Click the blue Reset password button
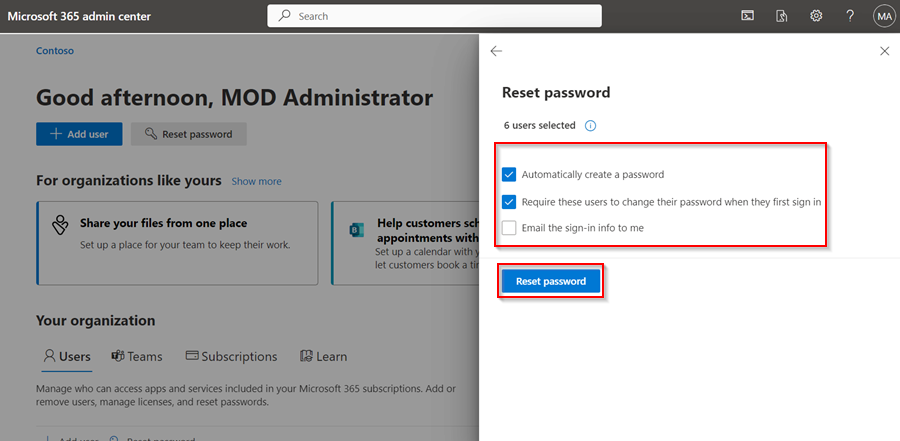Viewport: 900px width, 441px height. [x=551, y=281]
